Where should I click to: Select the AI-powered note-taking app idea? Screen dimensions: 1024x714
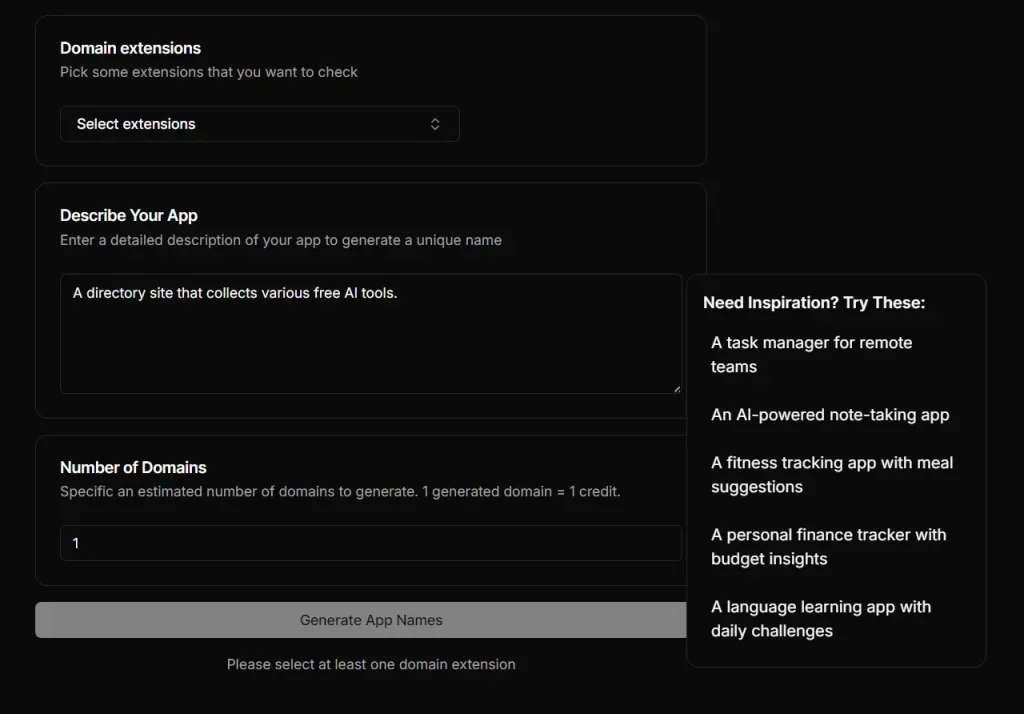coord(830,414)
